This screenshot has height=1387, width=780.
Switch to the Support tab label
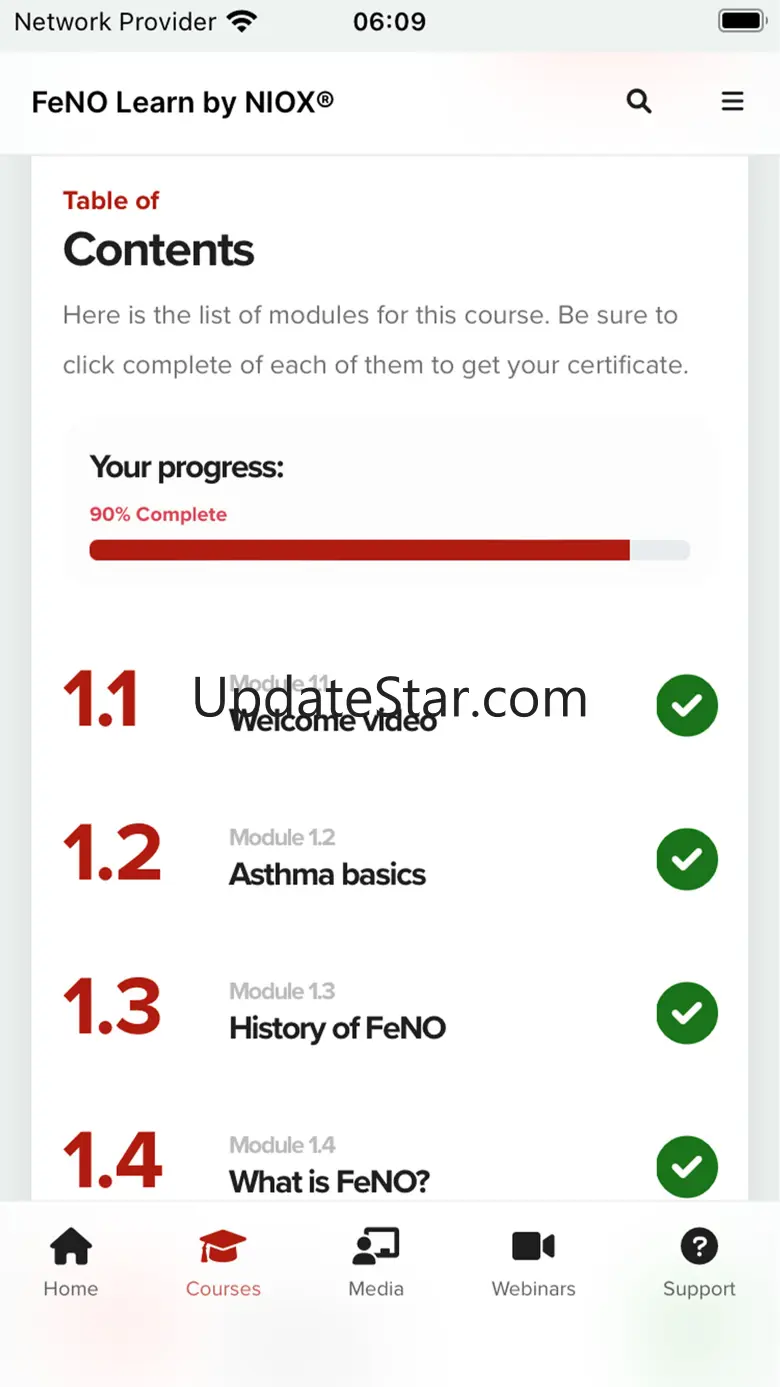click(x=699, y=1289)
